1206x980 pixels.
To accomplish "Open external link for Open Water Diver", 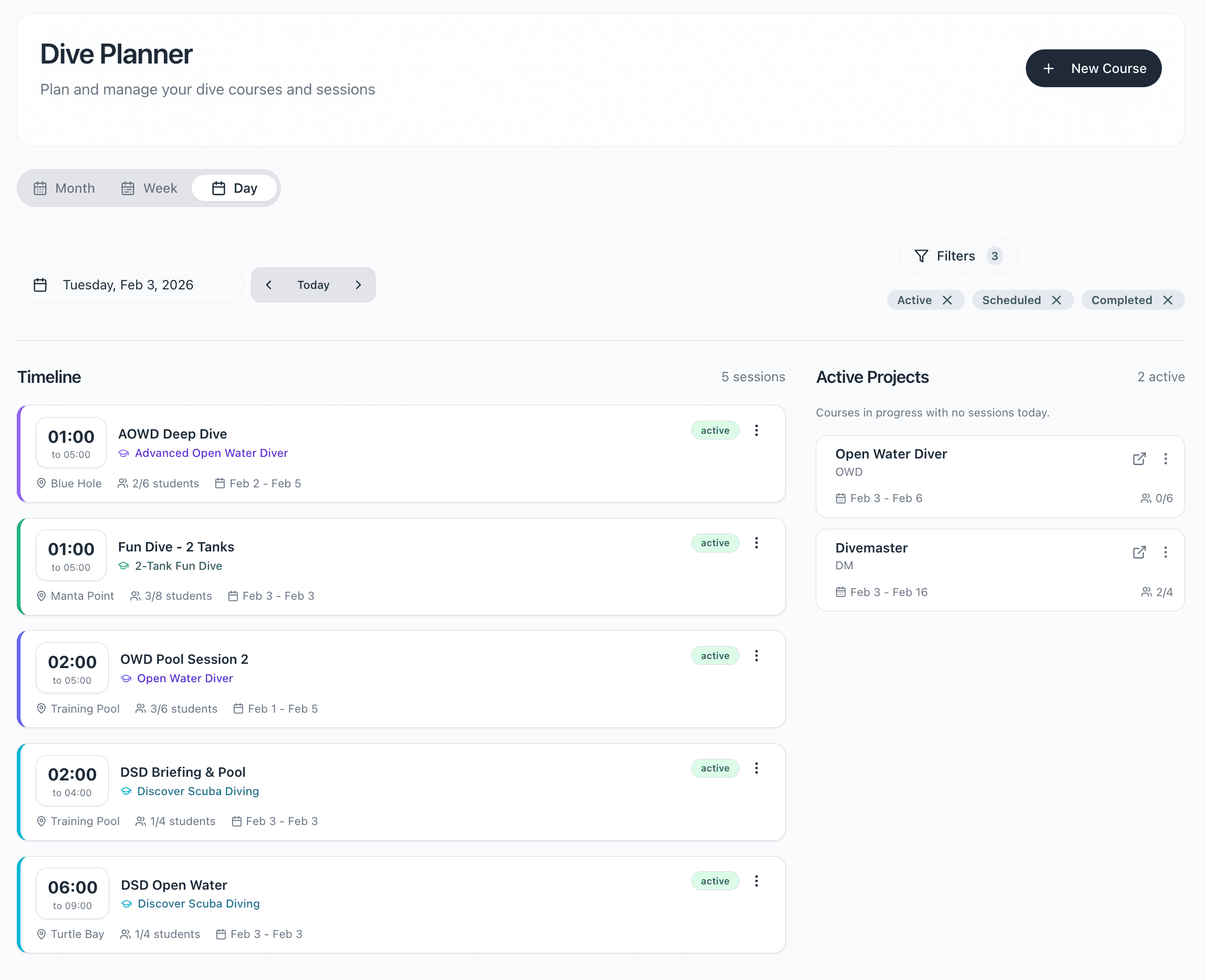I will tap(1139, 458).
